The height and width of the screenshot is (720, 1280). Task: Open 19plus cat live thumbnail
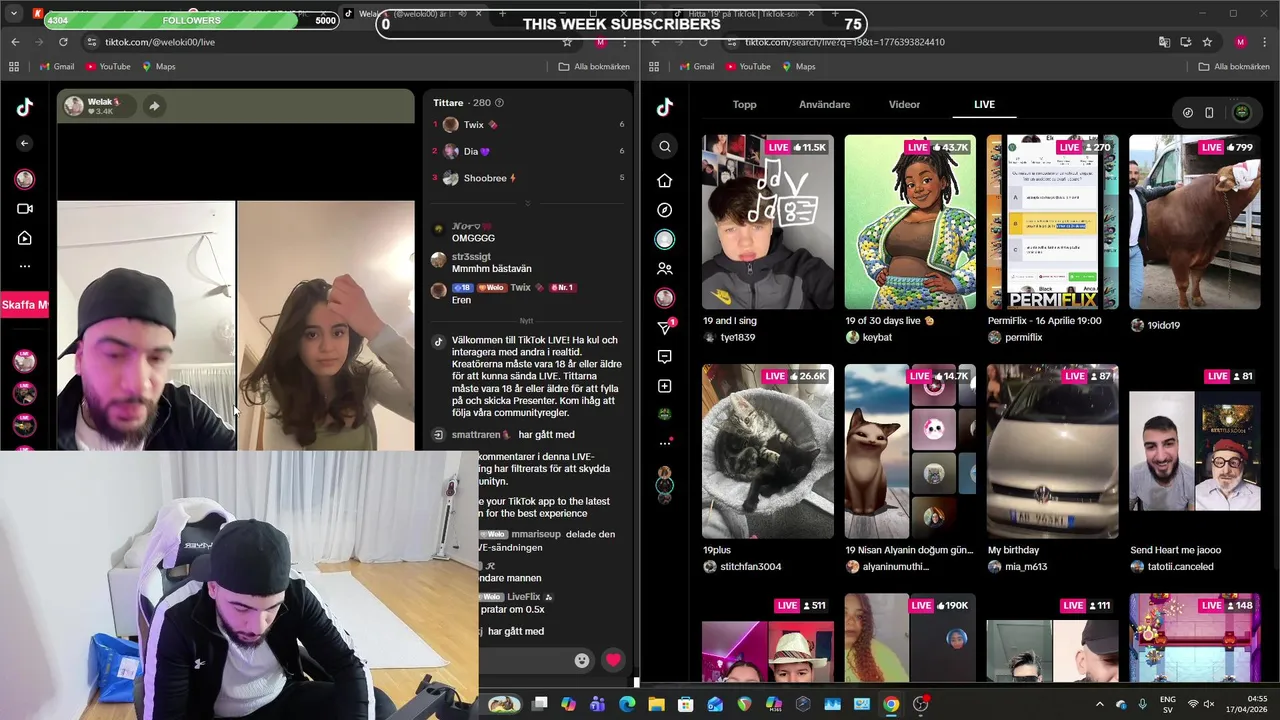click(x=767, y=451)
